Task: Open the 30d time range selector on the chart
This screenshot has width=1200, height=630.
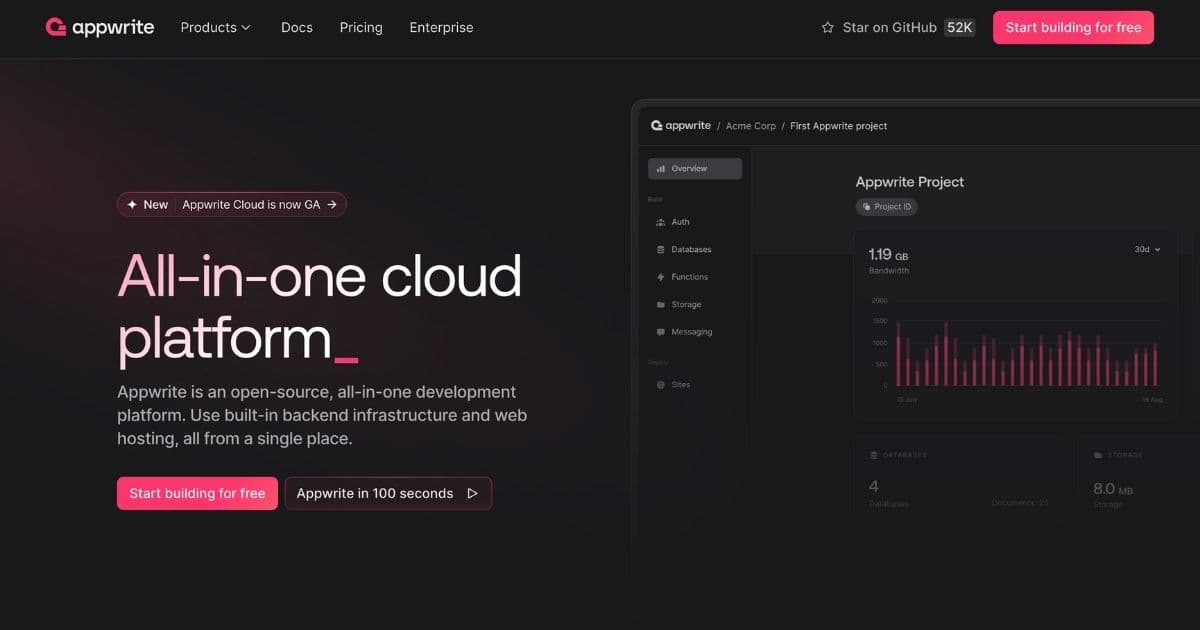Action: [1146, 248]
